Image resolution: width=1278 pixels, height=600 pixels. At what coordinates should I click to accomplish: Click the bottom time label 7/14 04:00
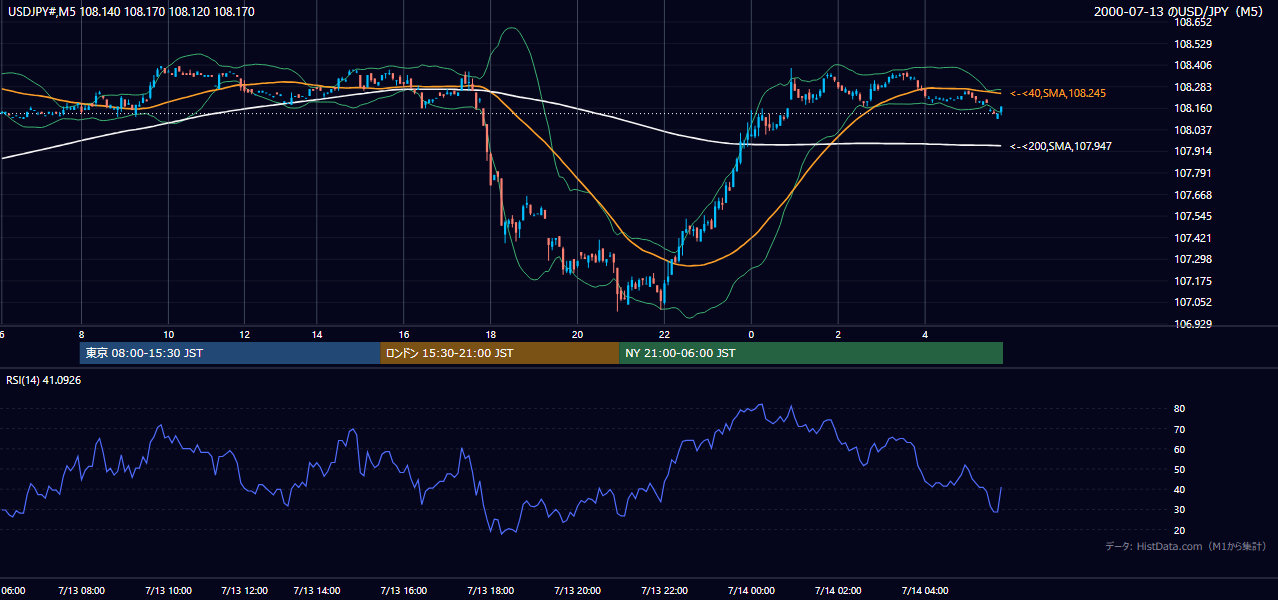tap(925, 590)
